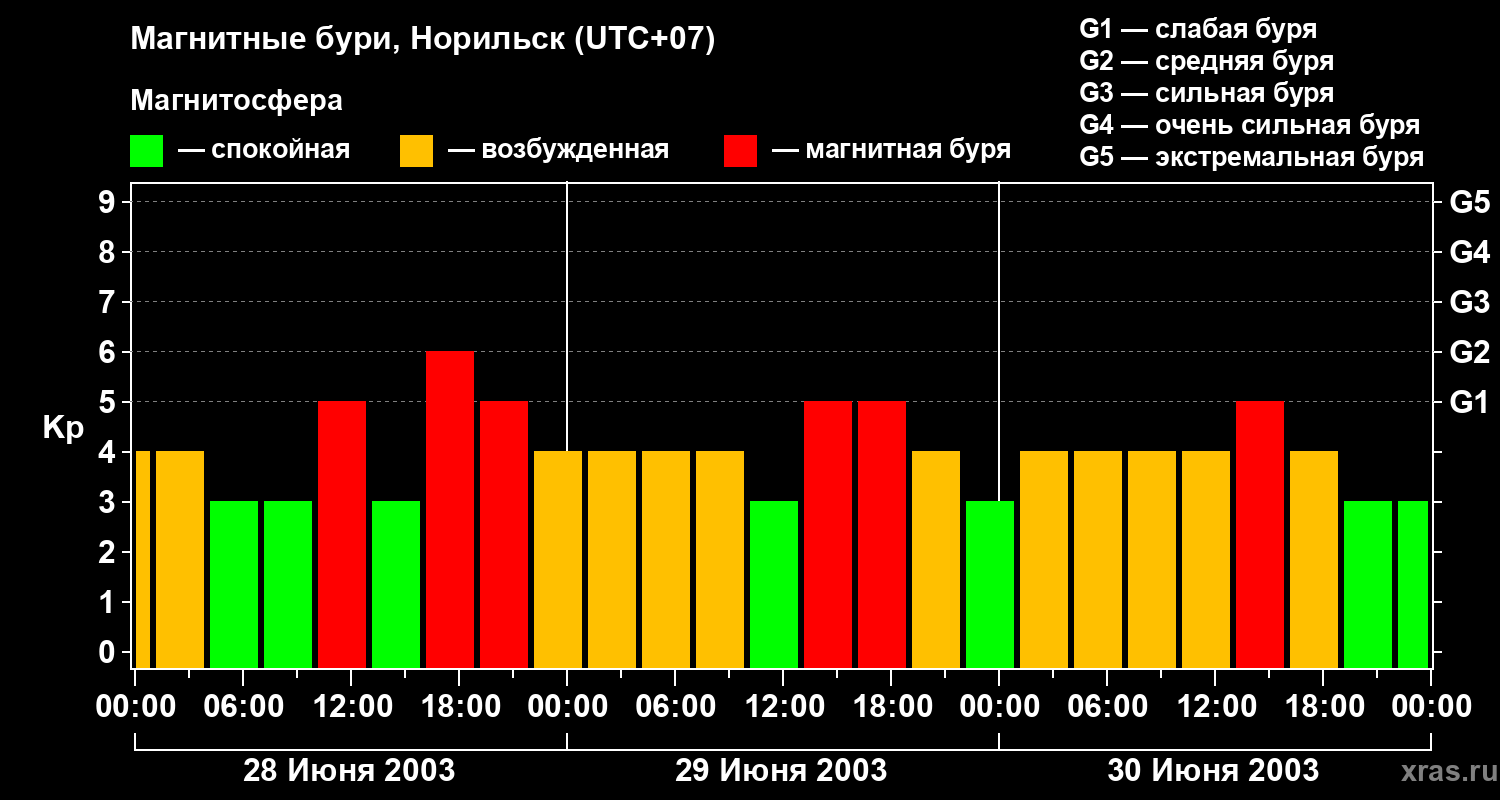Image resolution: width=1500 pixels, height=800 pixels.
Task: Click the '— возбужденная' legend label
Action: [x=558, y=151]
